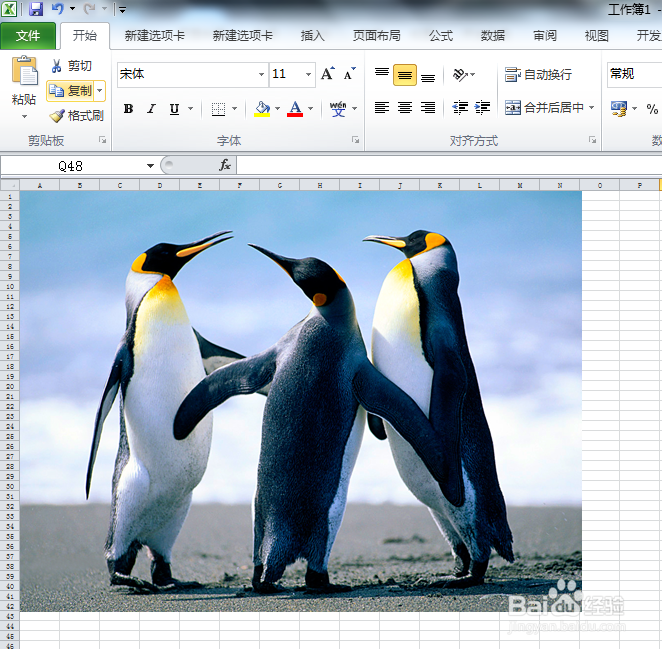Click into the formula bar field
Viewport: 662px width, 649px height.
449,165
